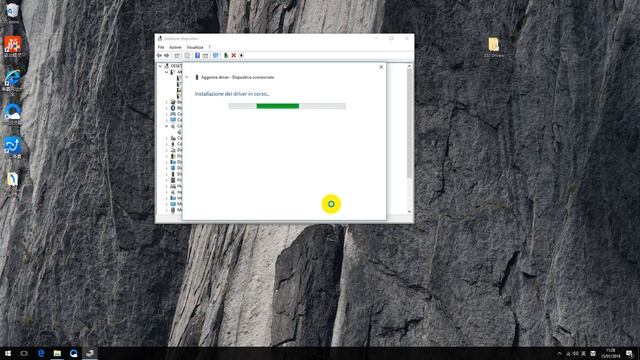Click the down-arrow icon after the red X
Image resolution: width=640 pixels, height=360 pixels.
click(x=241, y=56)
